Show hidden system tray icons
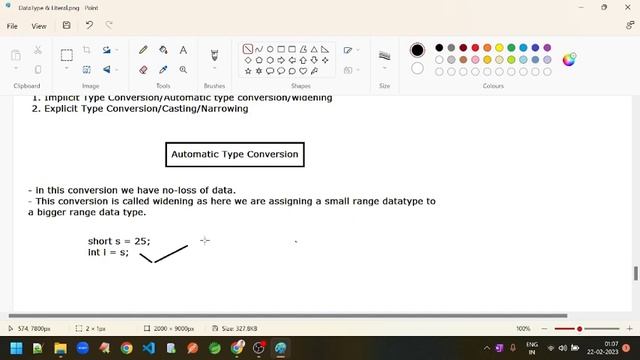 pos(487,348)
